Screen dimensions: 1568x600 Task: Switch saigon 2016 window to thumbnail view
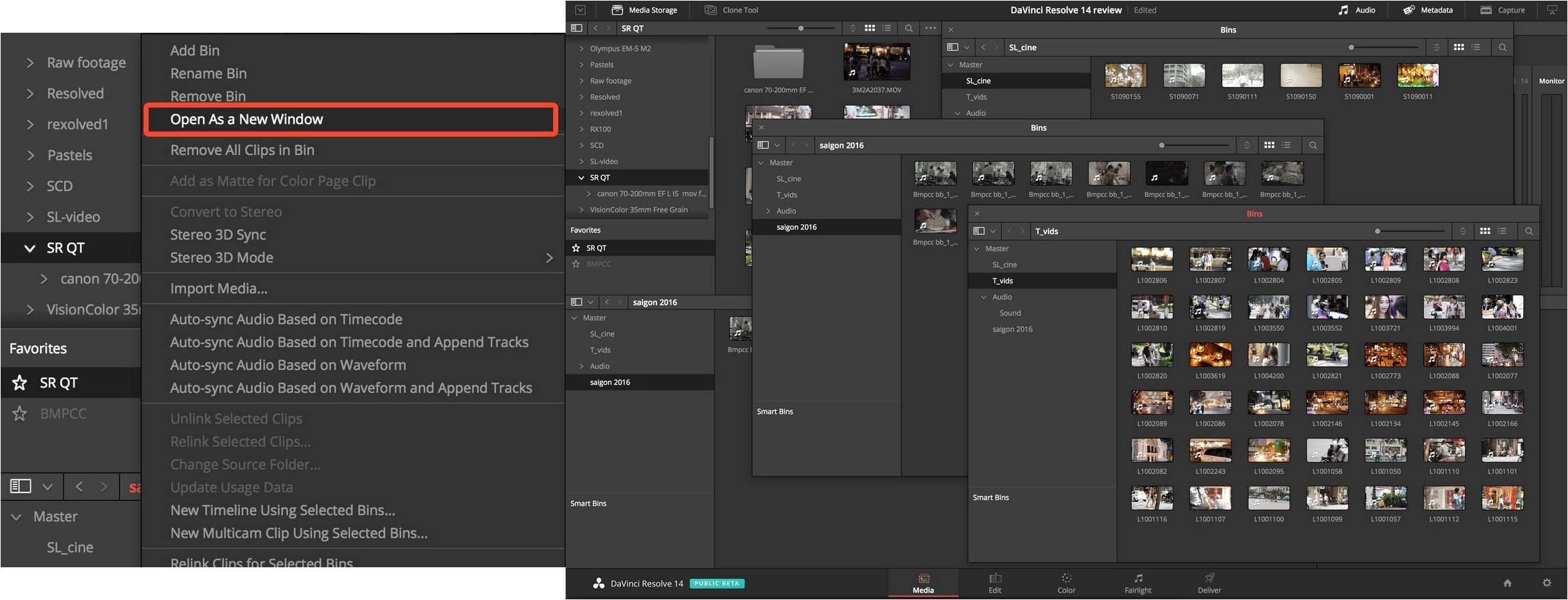[1269, 145]
